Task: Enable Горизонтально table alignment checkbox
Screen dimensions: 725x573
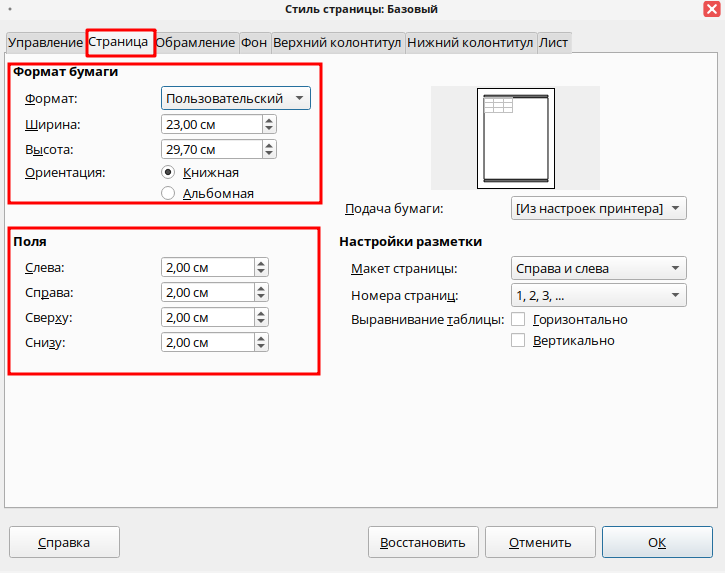Action: pos(518,319)
